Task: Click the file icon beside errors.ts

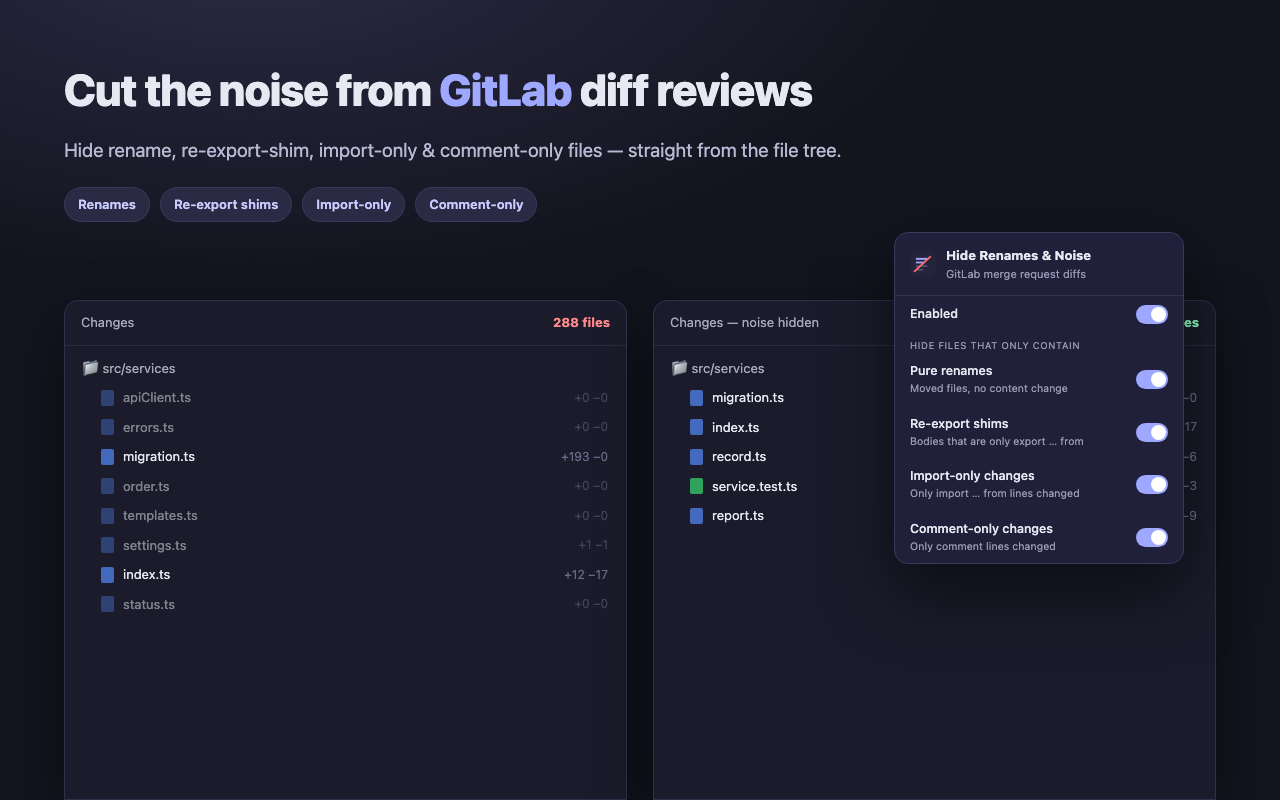Action: click(x=107, y=427)
